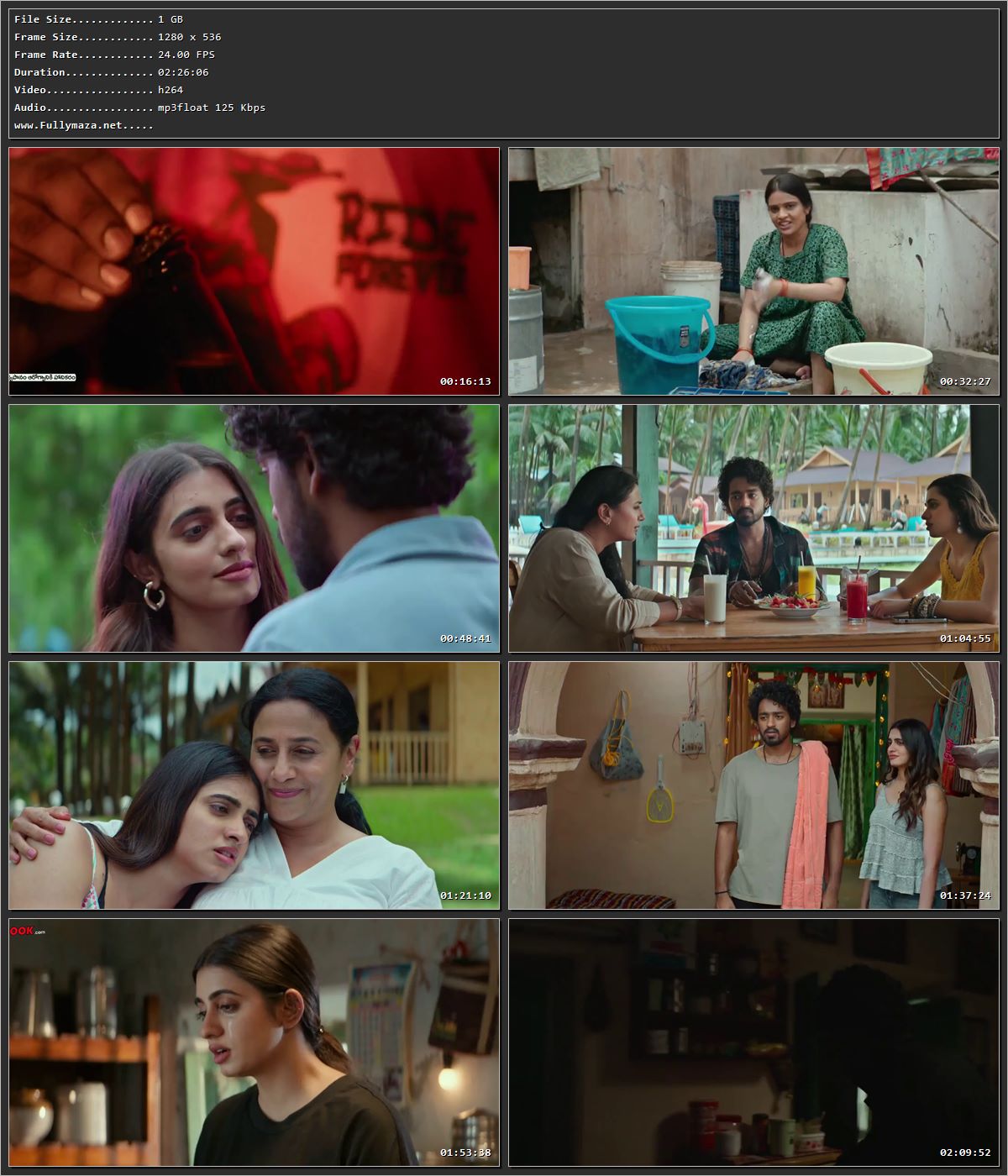Click the www.Fullymaza.net text
The width and height of the screenshot is (1008, 1176).
pyautogui.click(x=68, y=125)
